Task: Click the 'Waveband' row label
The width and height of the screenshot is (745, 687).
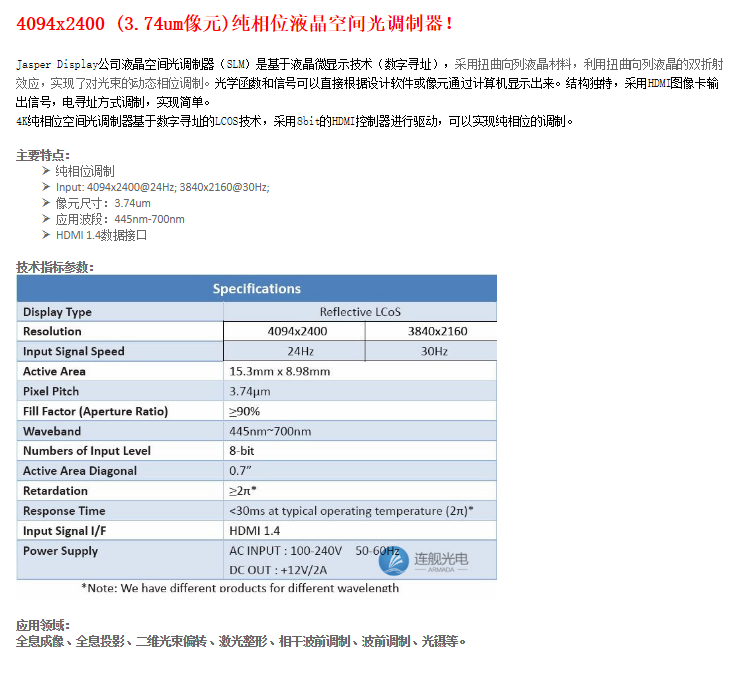Action: [52, 431]
